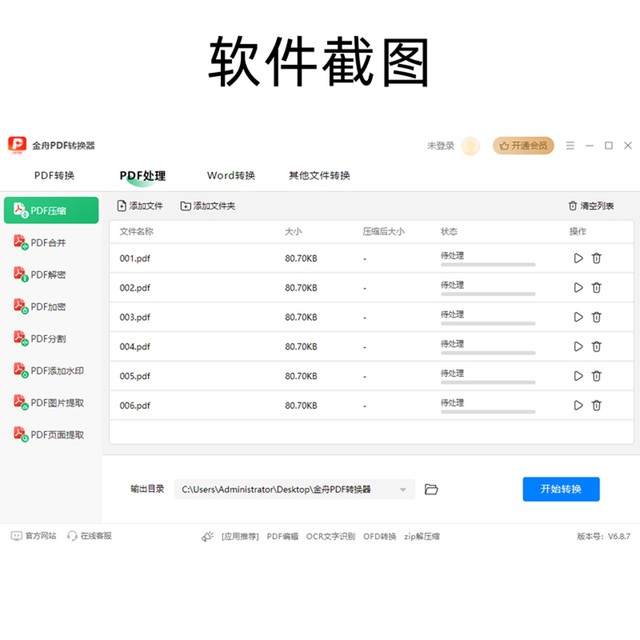Delete 004.pdf using trash icon
Viewport: 640px width, 640px height.
tap(596, 346)
